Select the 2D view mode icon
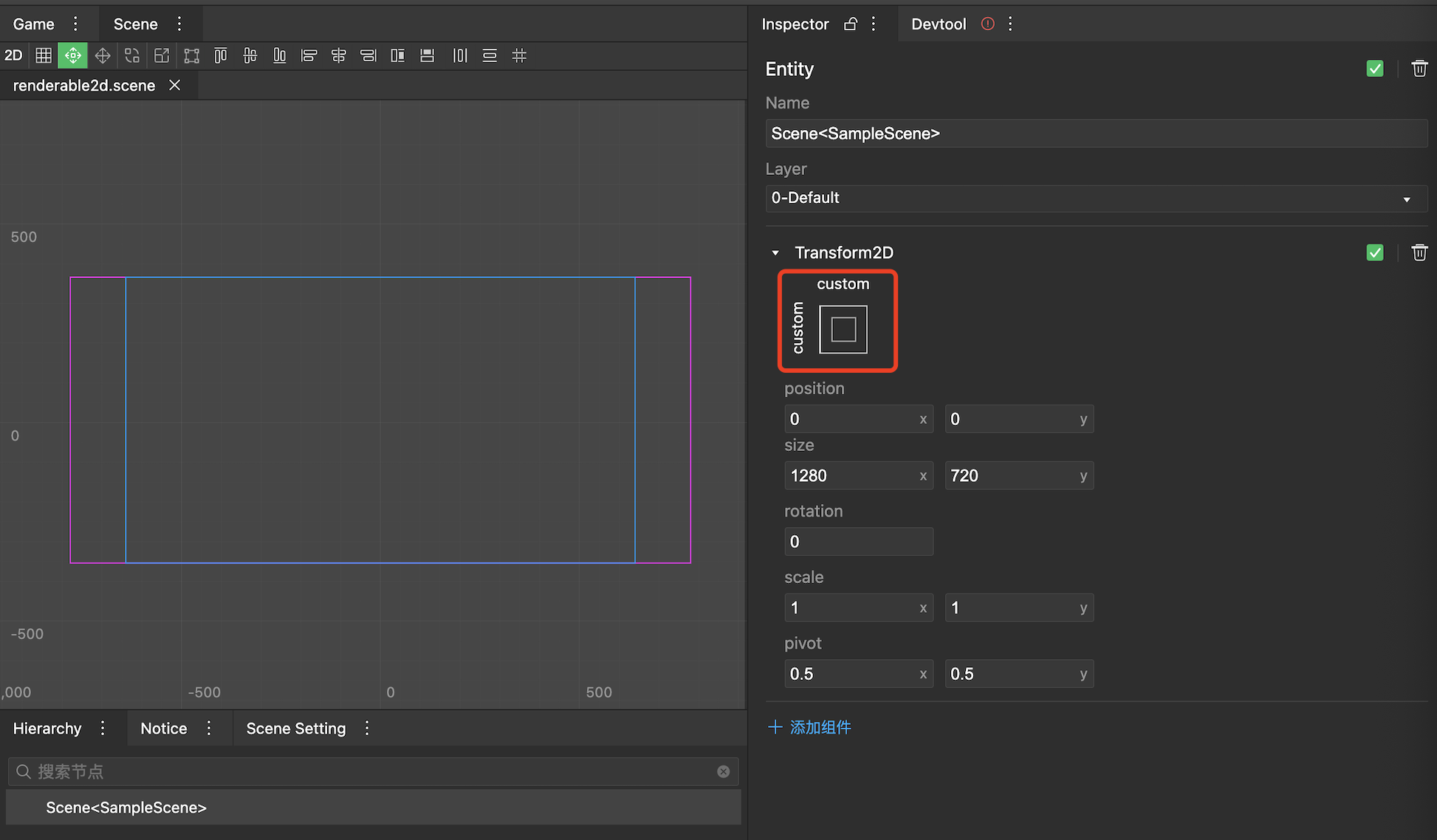The image size is (1437, 840). [13, 55]
